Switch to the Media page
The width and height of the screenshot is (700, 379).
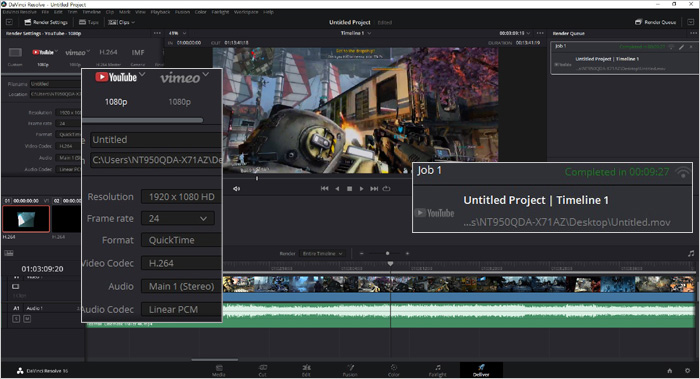coord(219,370)
